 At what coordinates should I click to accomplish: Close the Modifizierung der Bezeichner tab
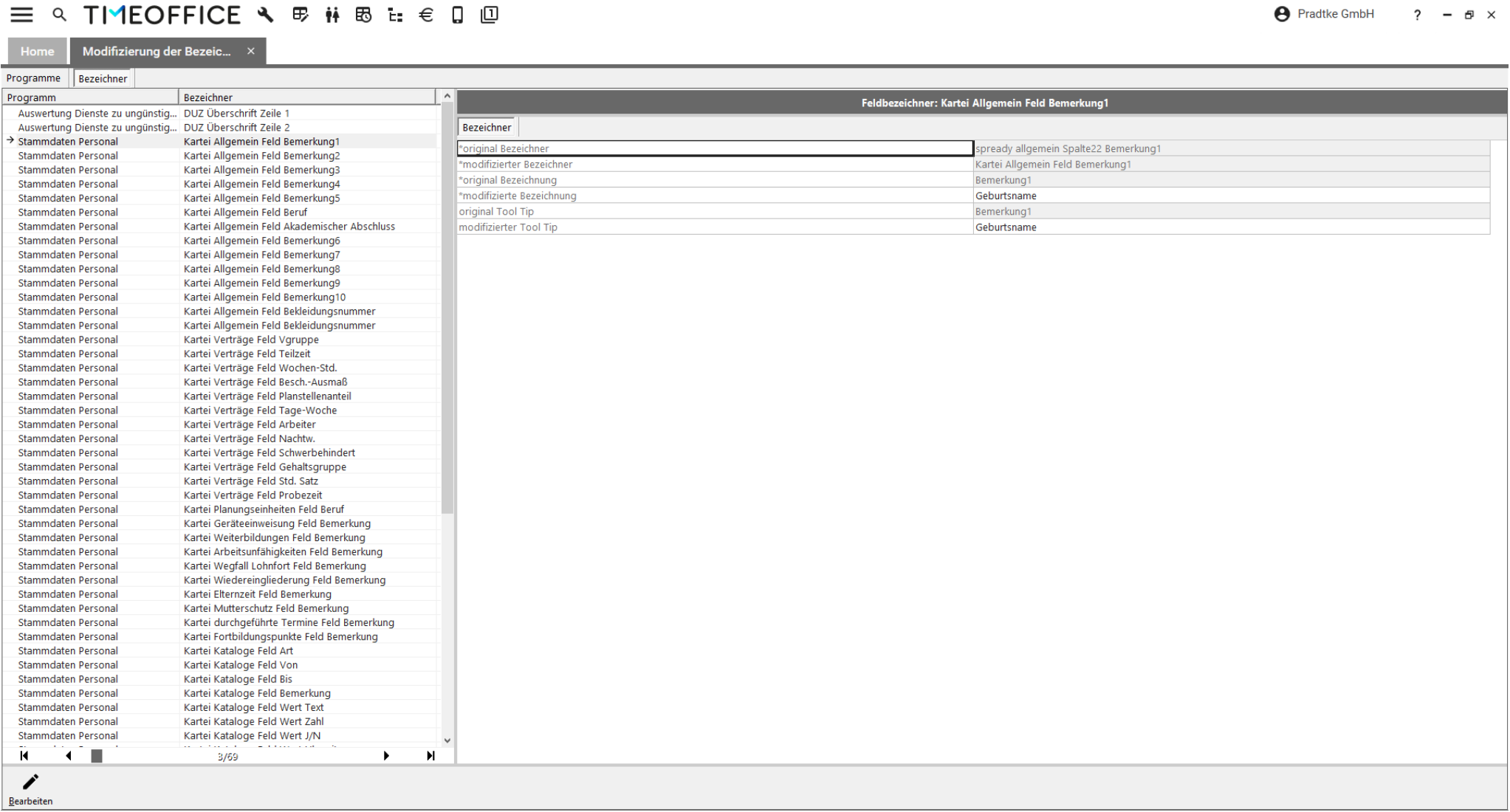tap(251, 51)
